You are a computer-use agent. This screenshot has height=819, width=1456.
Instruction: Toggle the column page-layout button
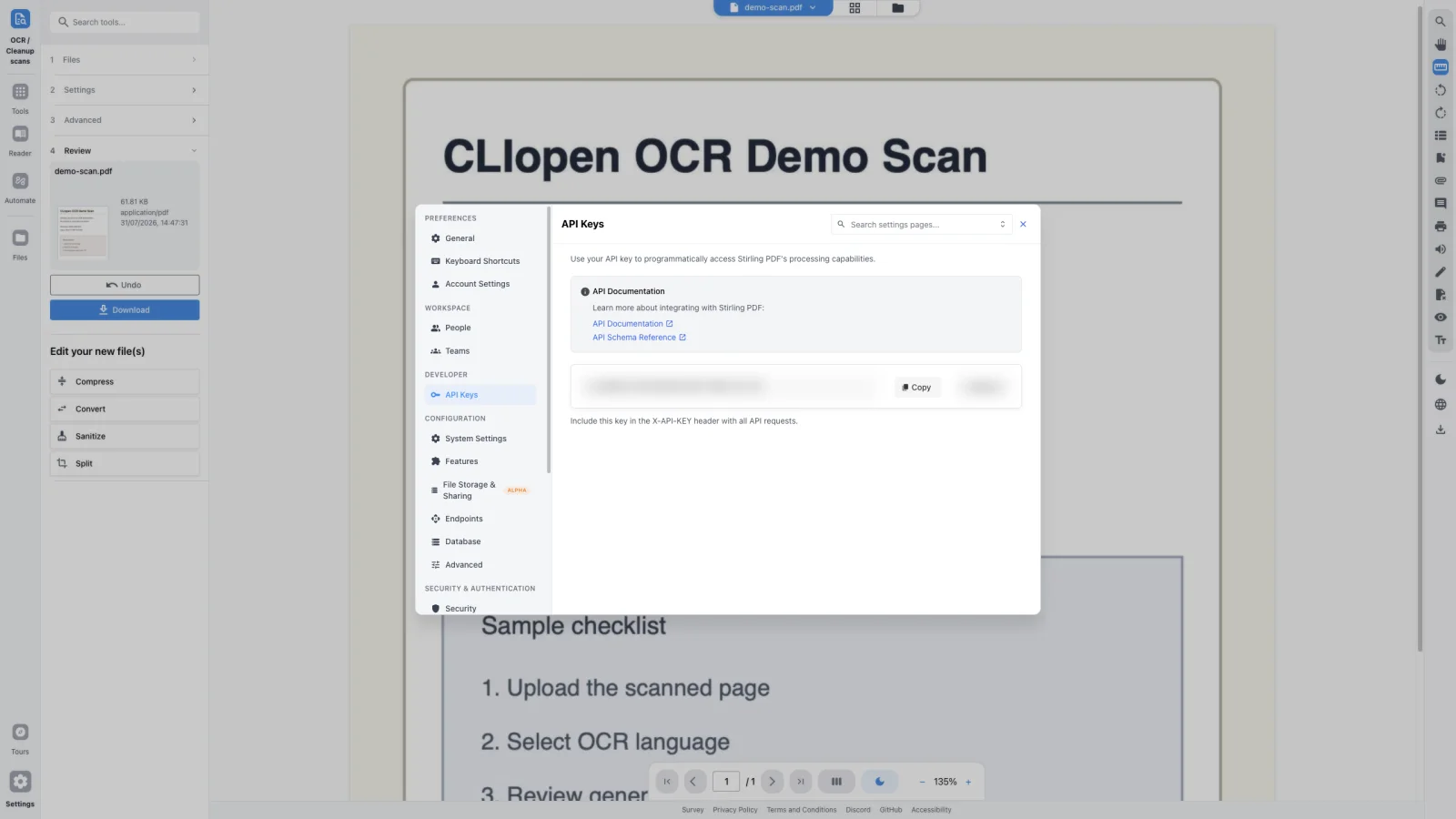click(x=836, y=782)
